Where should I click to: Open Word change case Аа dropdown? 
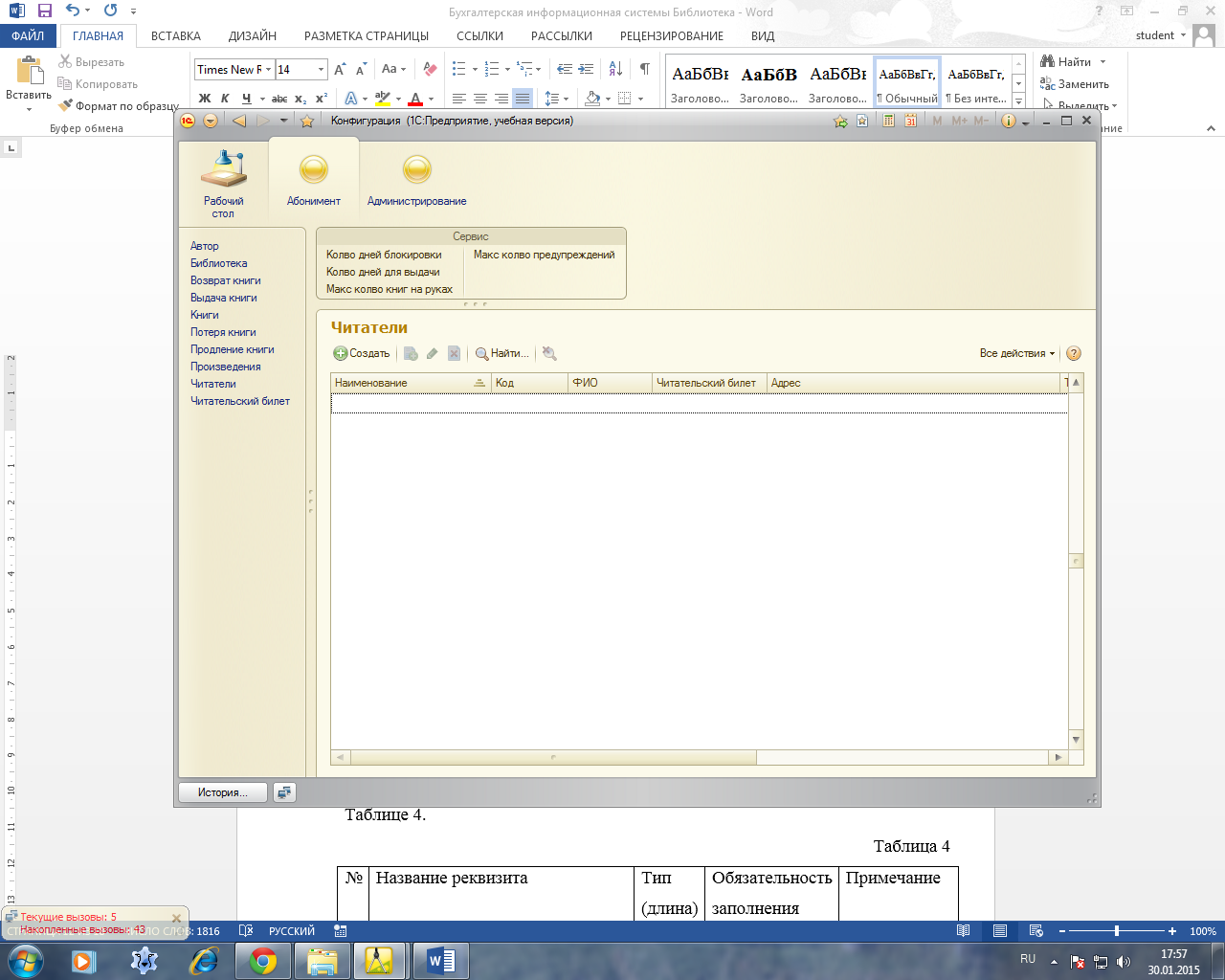pos(393,69)
